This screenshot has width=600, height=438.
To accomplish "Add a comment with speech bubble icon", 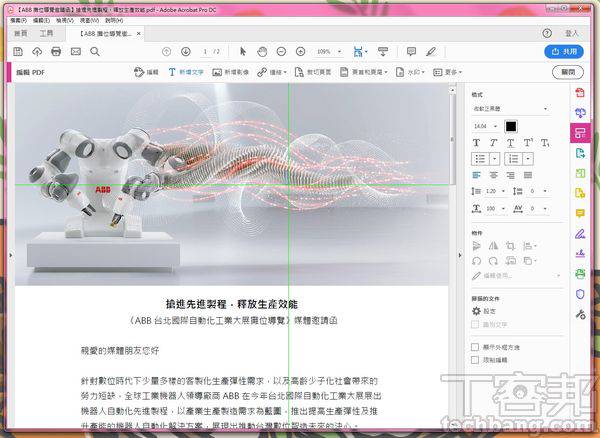I will point(411,51).
